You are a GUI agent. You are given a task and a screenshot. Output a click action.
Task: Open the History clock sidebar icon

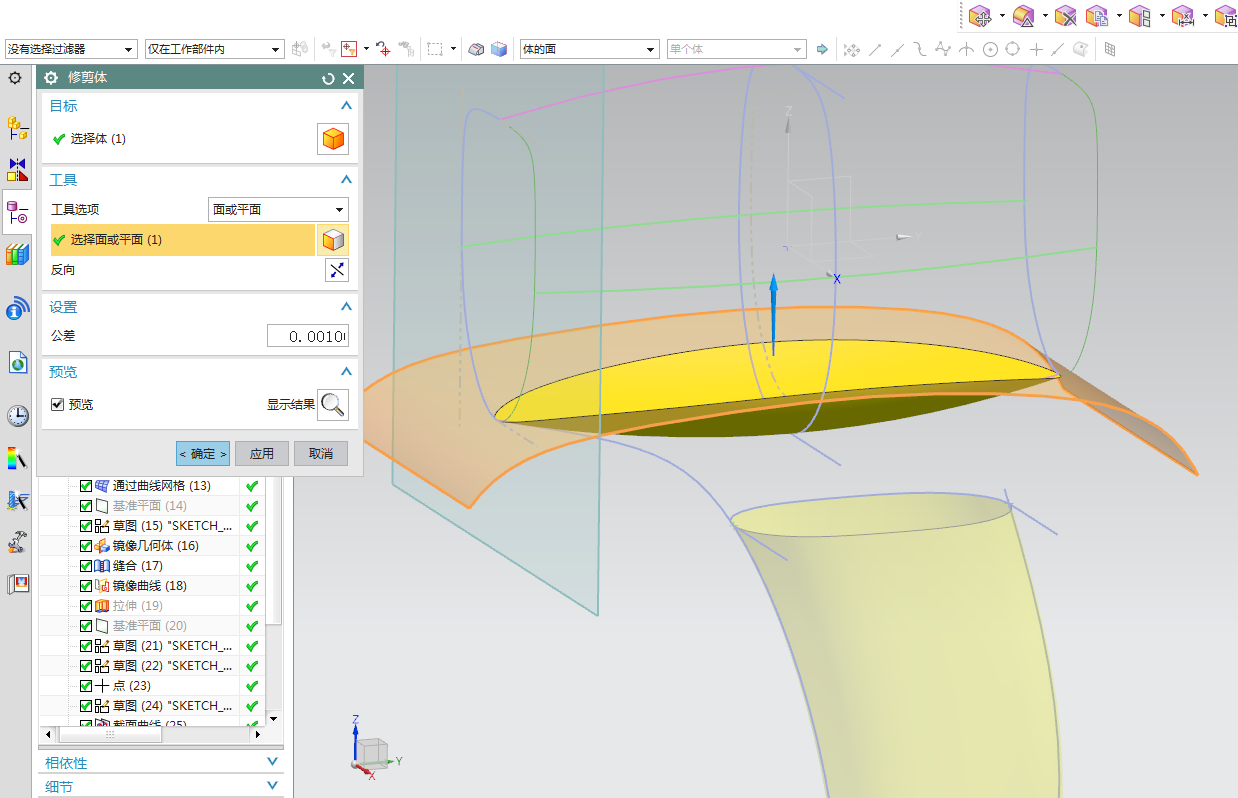click(x=17, y=415)
